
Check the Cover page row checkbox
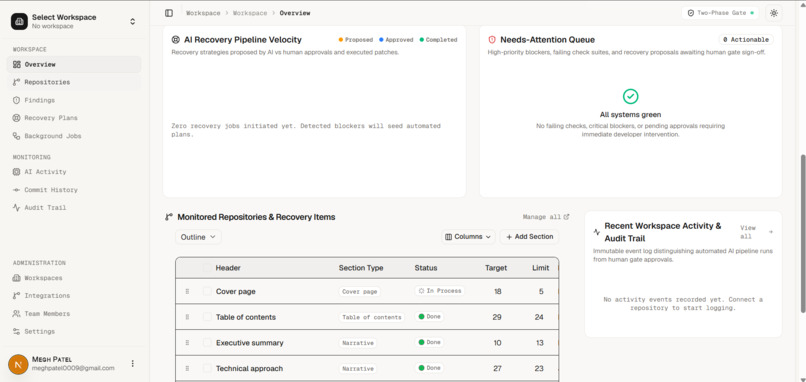point(207,291)
